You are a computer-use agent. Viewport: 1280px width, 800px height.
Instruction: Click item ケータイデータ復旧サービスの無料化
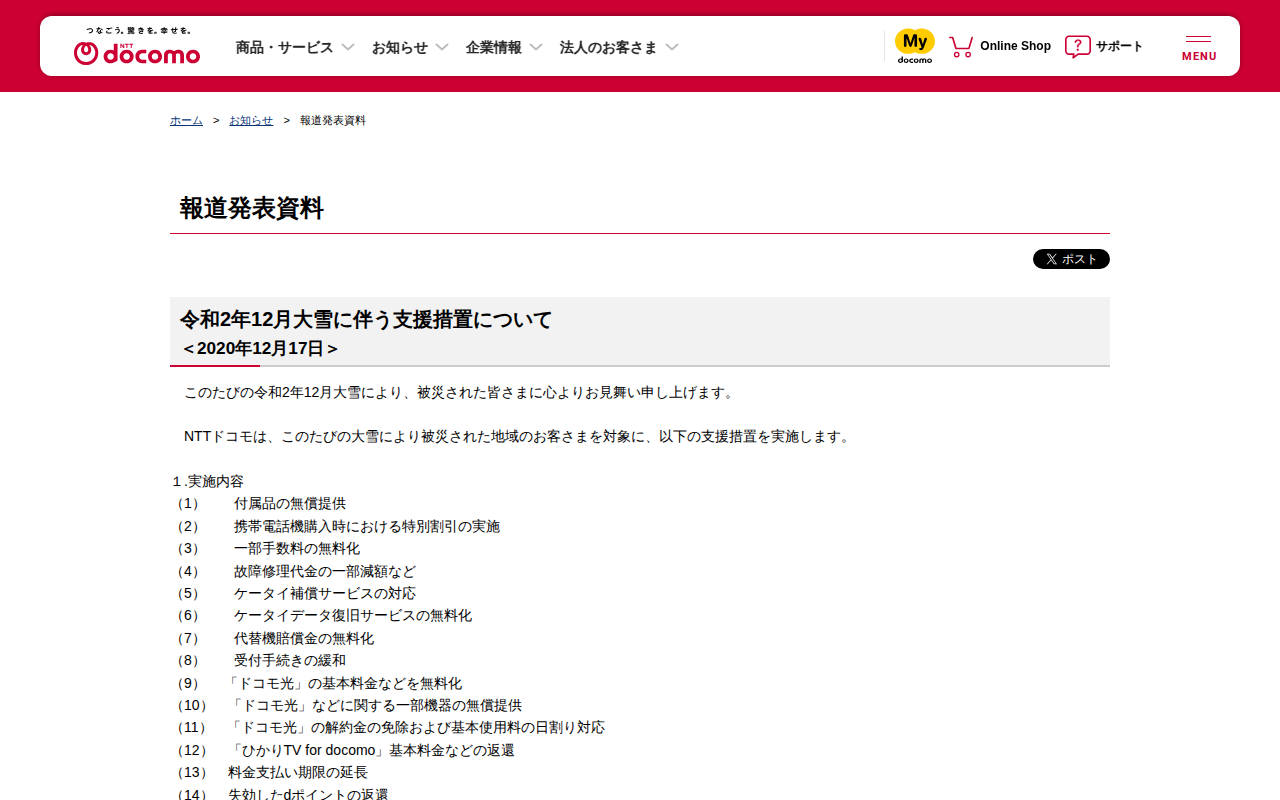coord(353,616)
